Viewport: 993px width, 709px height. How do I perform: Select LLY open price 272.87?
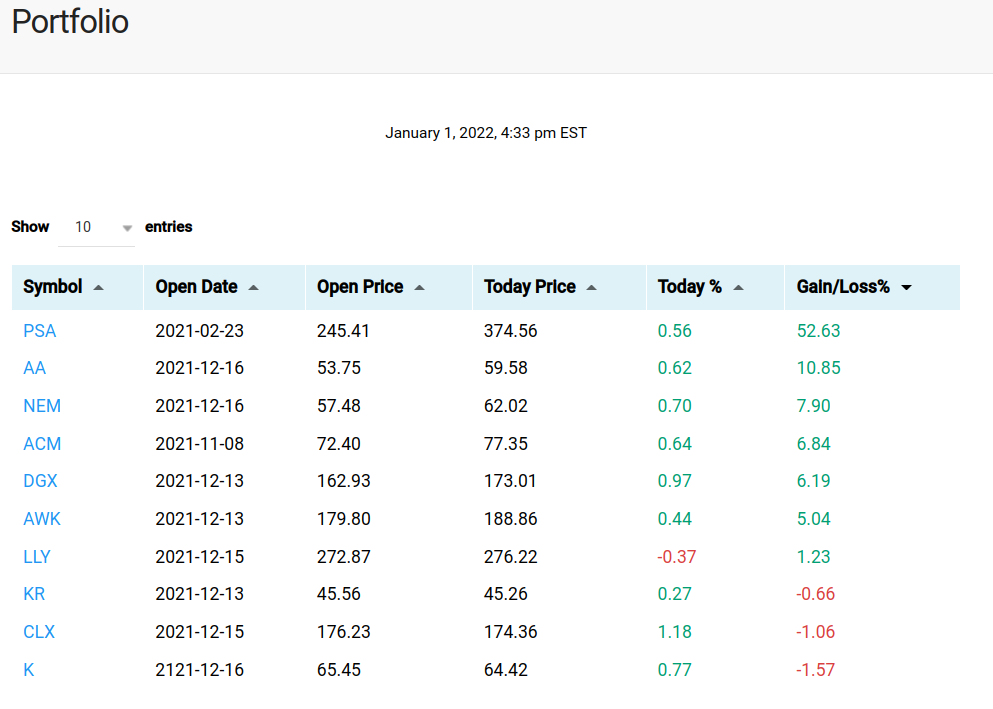[343, 557]
